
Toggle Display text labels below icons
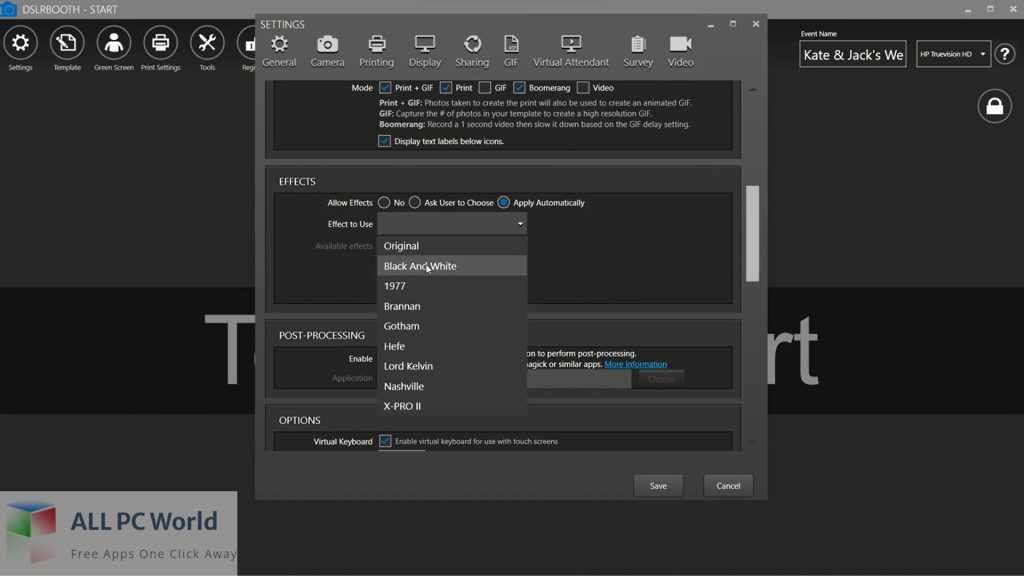click(385, 141)
